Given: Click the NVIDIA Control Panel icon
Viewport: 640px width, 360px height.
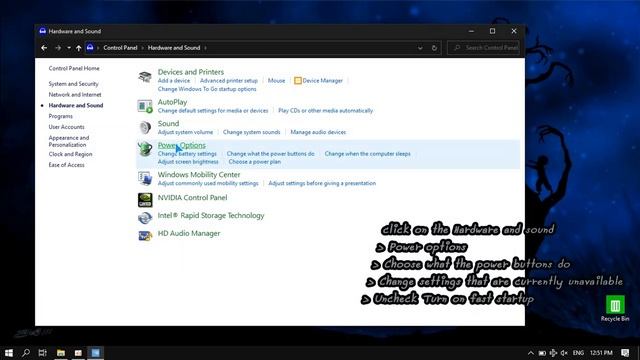Looking at the screenshot, I should [x=145, y=200].
